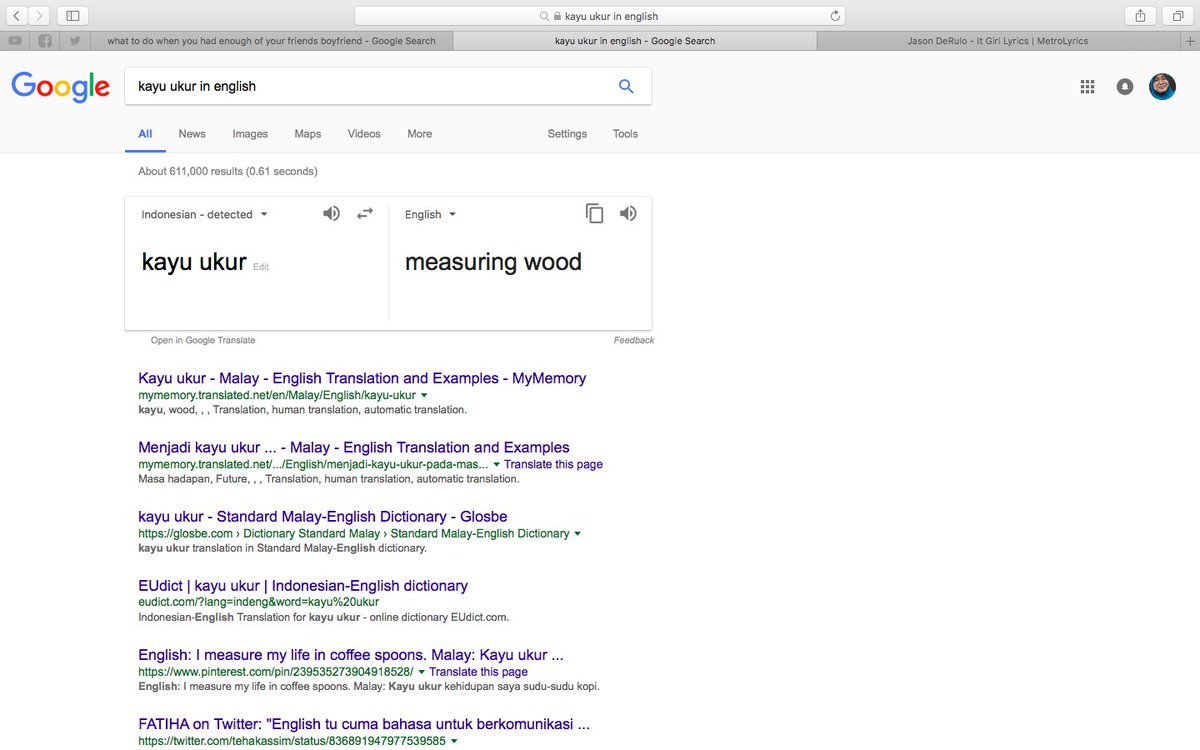Viewport: 1200px width, 750px height.
Task: Open source language dropdown Indonesian - detected
Action: click(205, 214)
